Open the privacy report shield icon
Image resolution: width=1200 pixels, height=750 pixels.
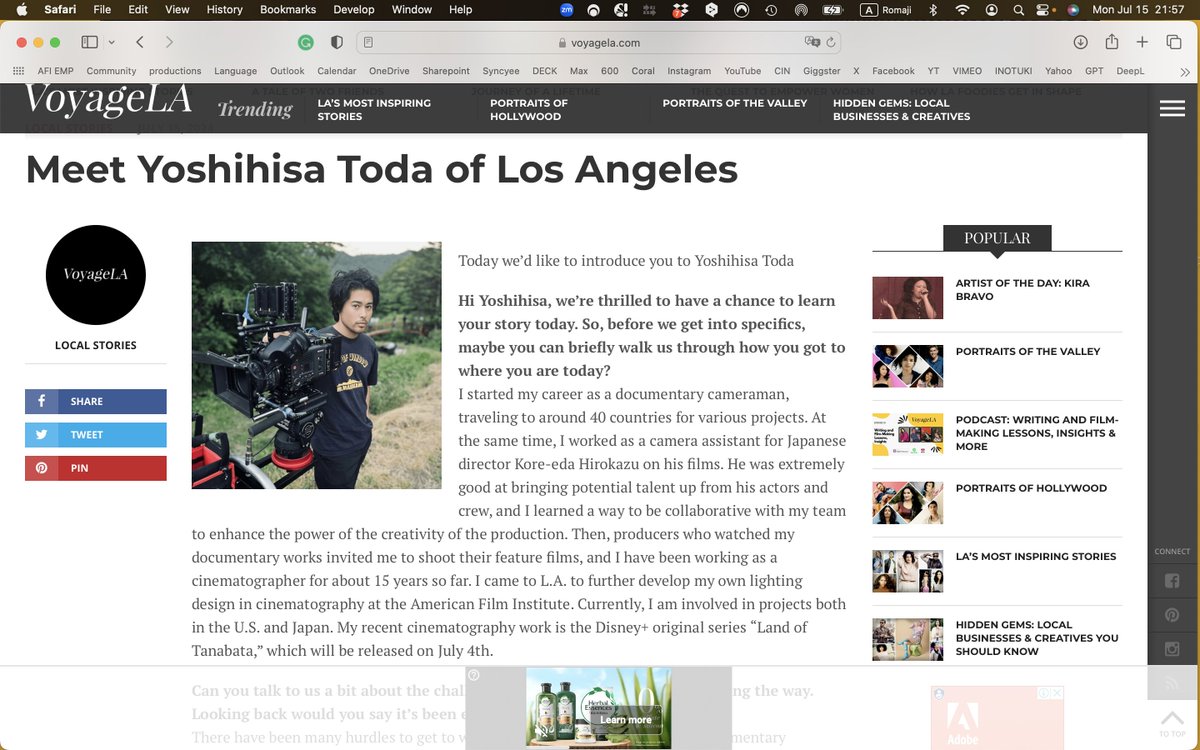[x=337, y=43]
